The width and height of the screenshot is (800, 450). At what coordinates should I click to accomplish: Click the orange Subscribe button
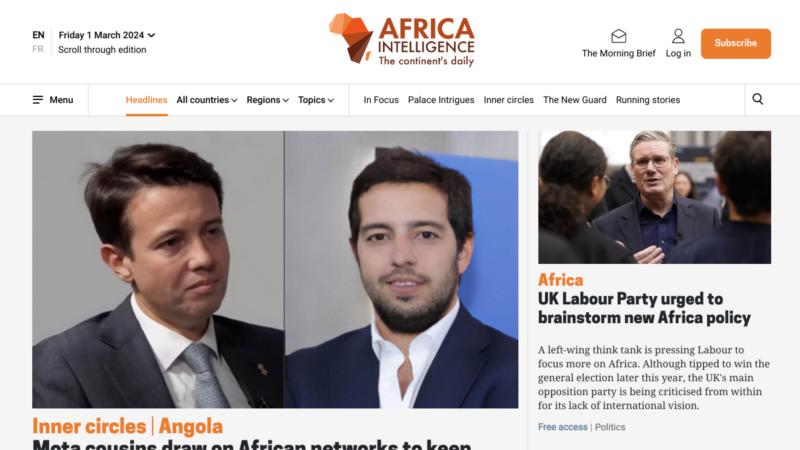pyautogui.click(x=735, y=43)
